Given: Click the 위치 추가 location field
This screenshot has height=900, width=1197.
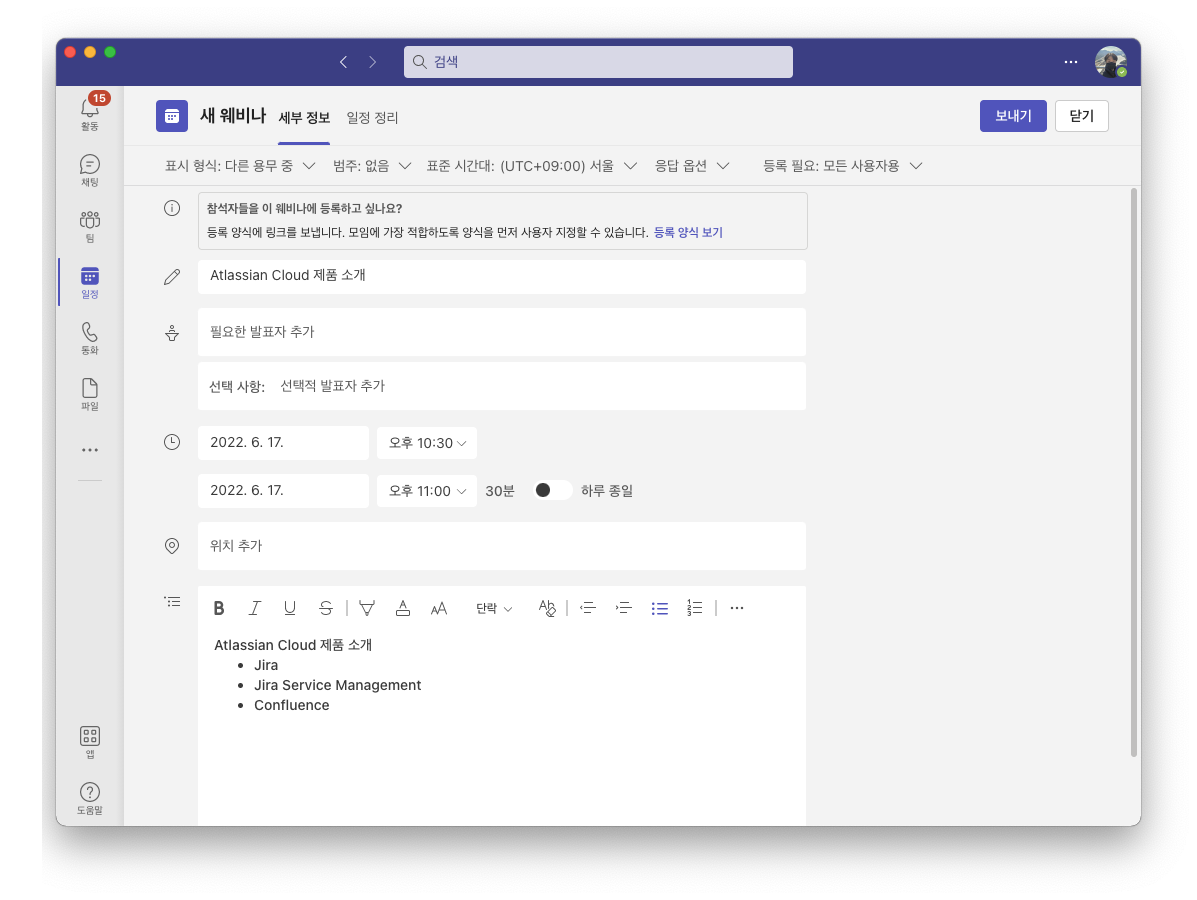Looking at the screenshot, I should click(502, 546).
